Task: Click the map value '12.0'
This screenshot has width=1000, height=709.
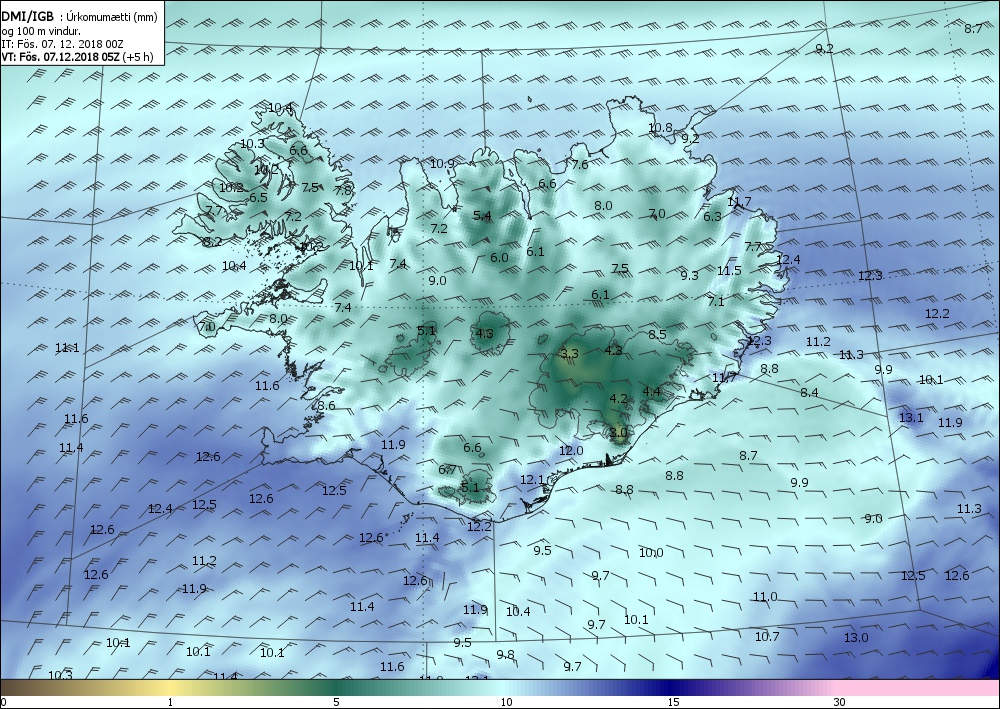Action: (x=571, y=450)
